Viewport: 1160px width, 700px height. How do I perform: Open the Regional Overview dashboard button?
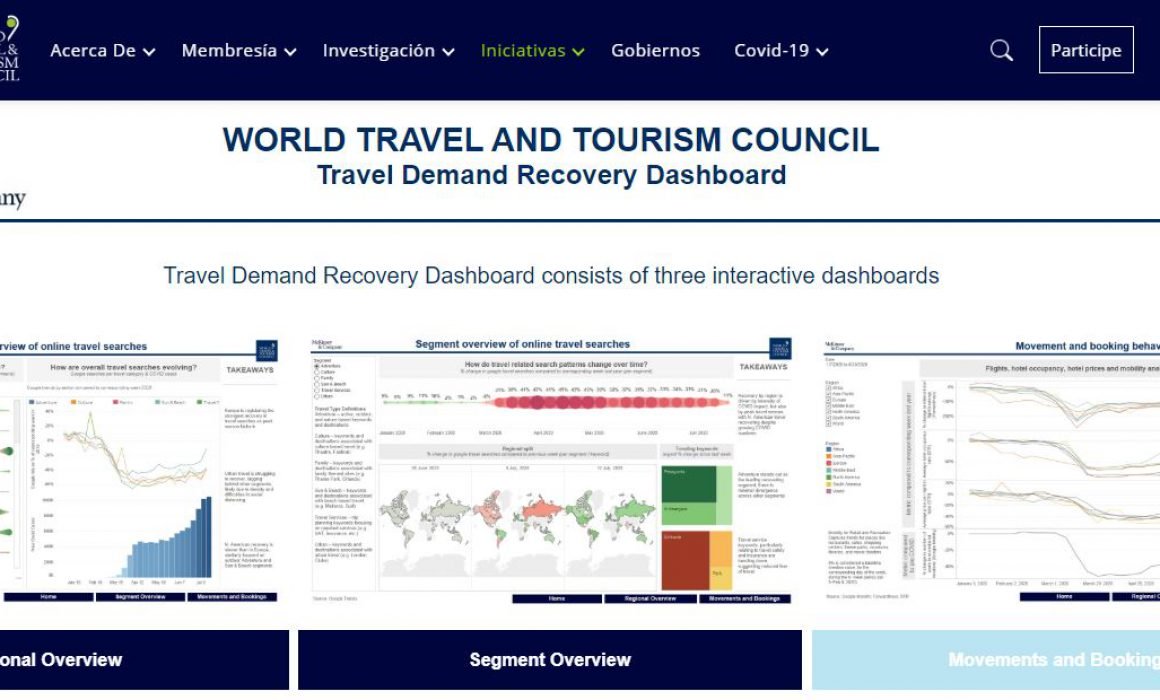pyautogui.click(x=144, y=659)
